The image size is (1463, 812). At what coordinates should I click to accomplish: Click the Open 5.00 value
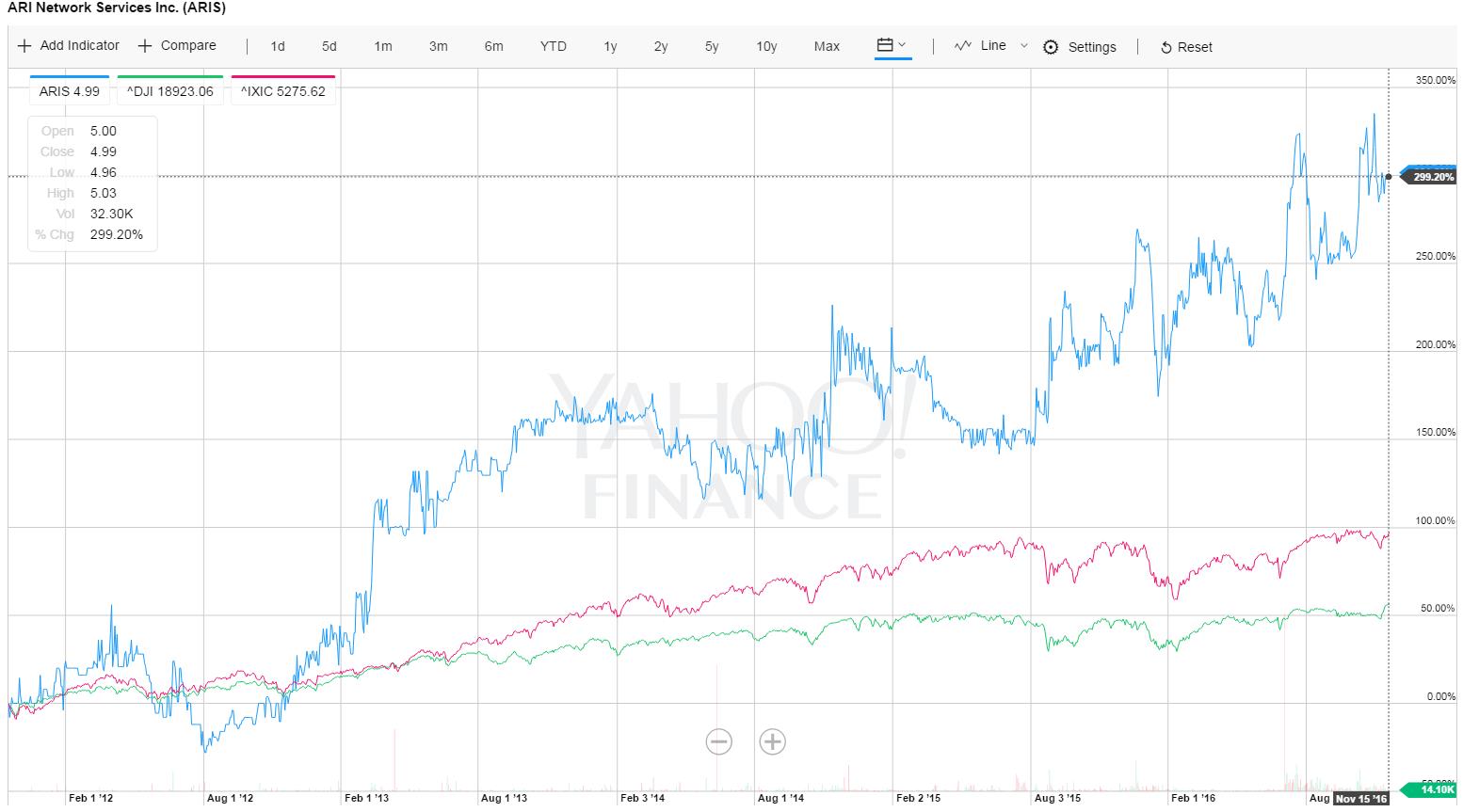104,131
